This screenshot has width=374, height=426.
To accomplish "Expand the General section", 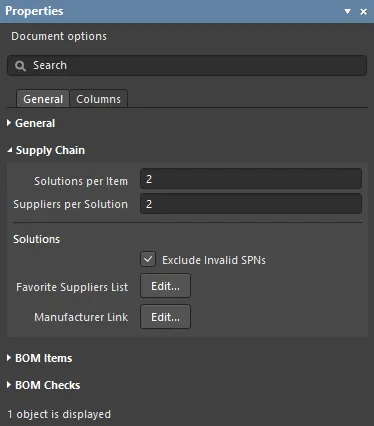I will [9, 123].
